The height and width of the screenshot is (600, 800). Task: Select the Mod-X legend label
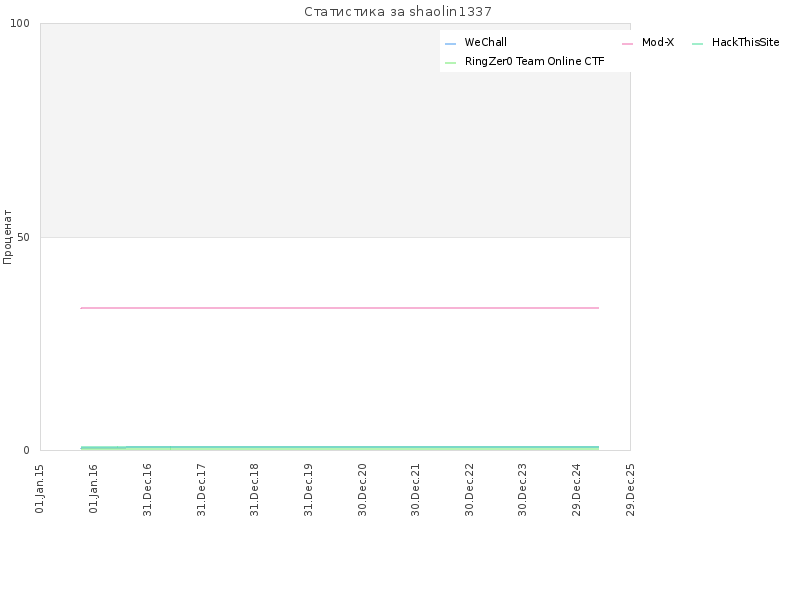pos(658,42)
